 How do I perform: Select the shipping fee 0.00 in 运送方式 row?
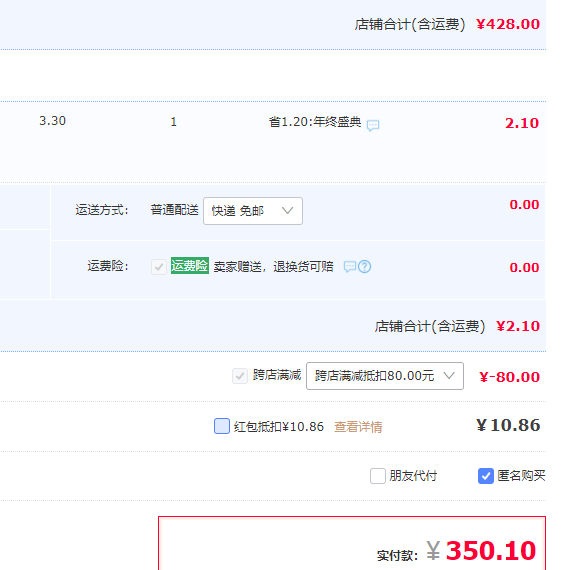[x=524, y=205]
